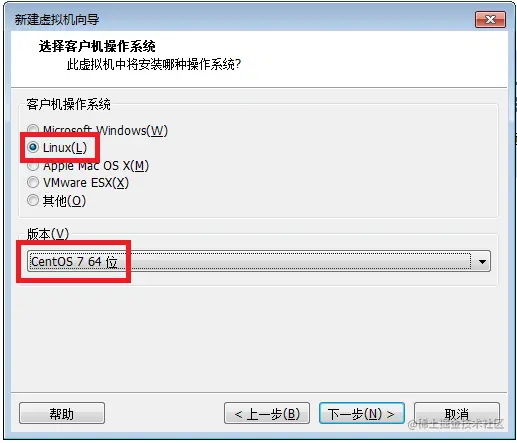Click the 帮助 help button
Viewport: 517px width, 443px height.
tap(62, 414)
